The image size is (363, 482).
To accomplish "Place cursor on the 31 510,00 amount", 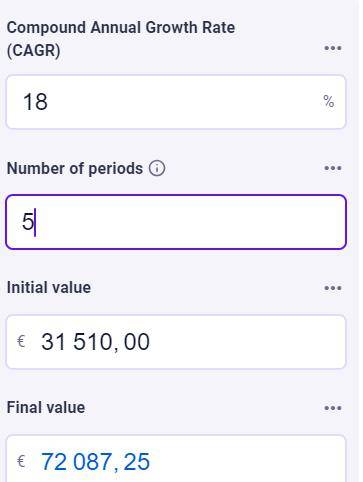I will point(95,342).
